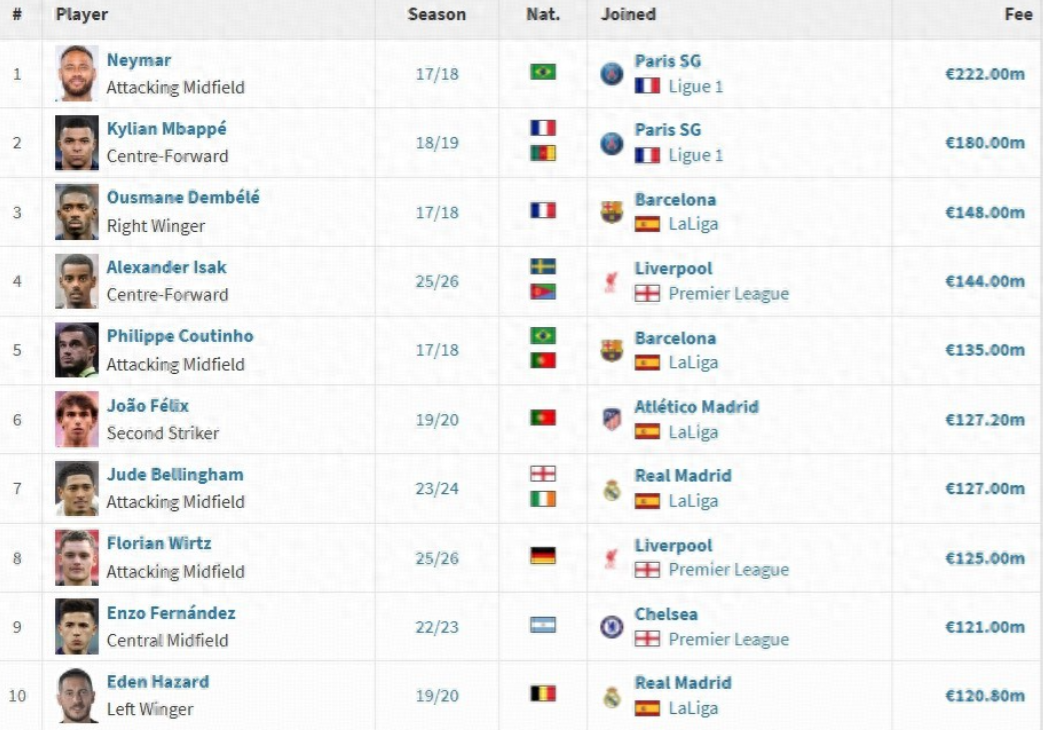This screenshot has height=730, width=1043.
Task: Sort the table by Fee column header
Action: pos(1017,15)
